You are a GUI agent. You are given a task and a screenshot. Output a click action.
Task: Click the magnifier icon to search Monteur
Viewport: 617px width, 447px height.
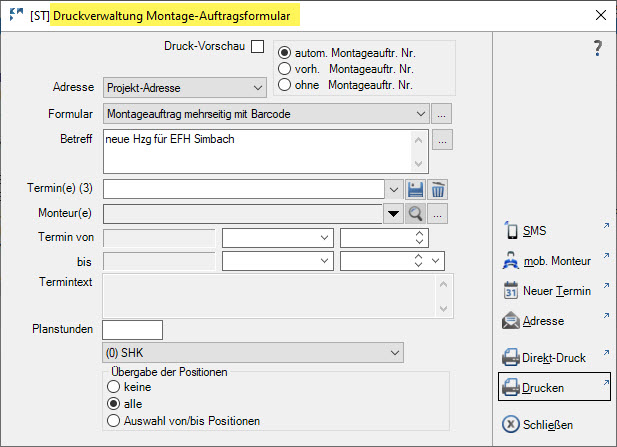[416, 212]
